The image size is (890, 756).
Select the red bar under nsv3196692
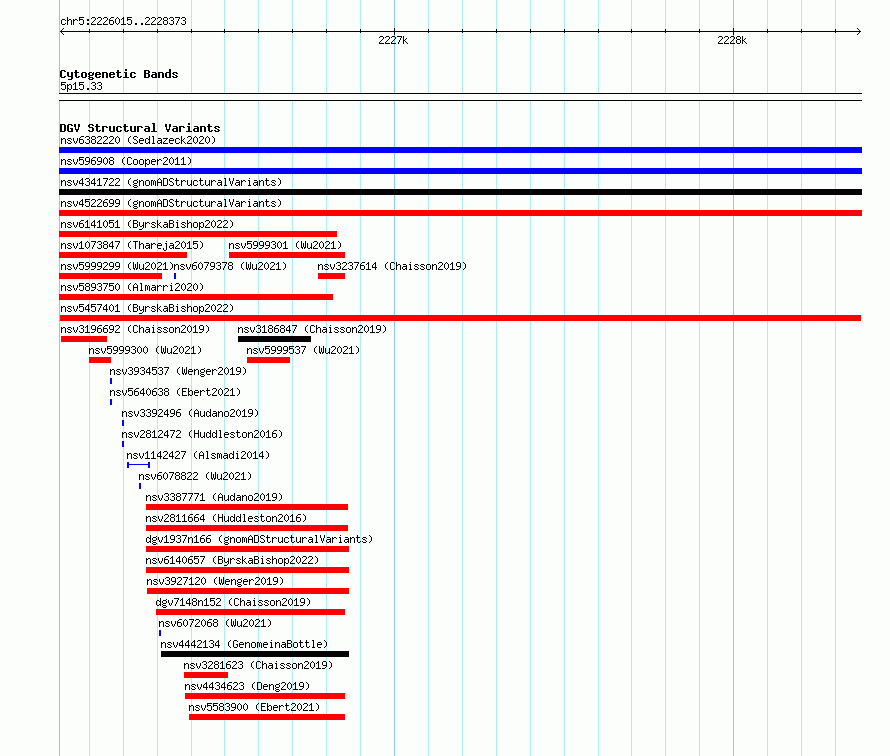(x=84, y=339)
